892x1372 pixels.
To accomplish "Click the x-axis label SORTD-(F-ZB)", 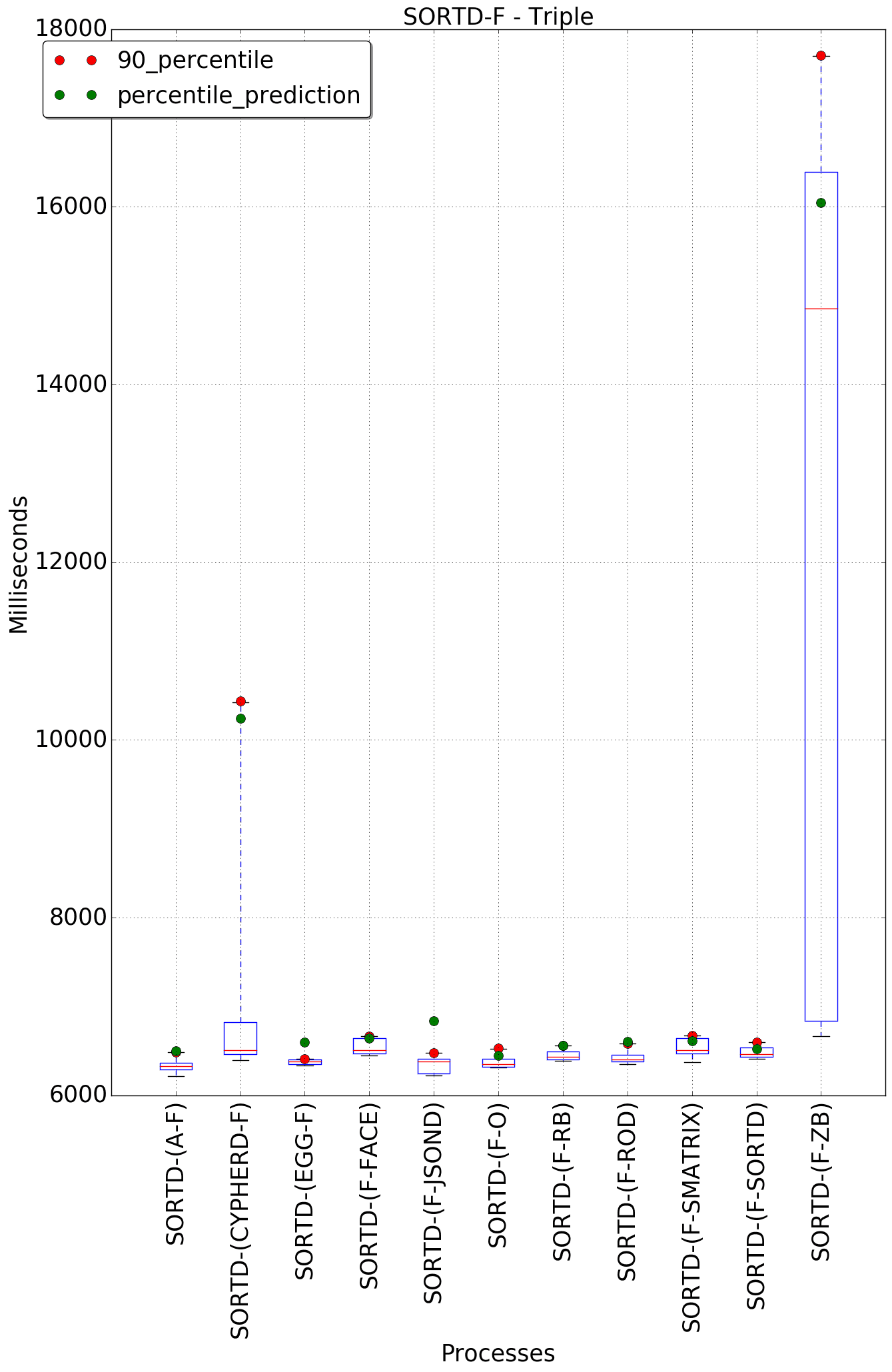I will (x=821, y=1181).
